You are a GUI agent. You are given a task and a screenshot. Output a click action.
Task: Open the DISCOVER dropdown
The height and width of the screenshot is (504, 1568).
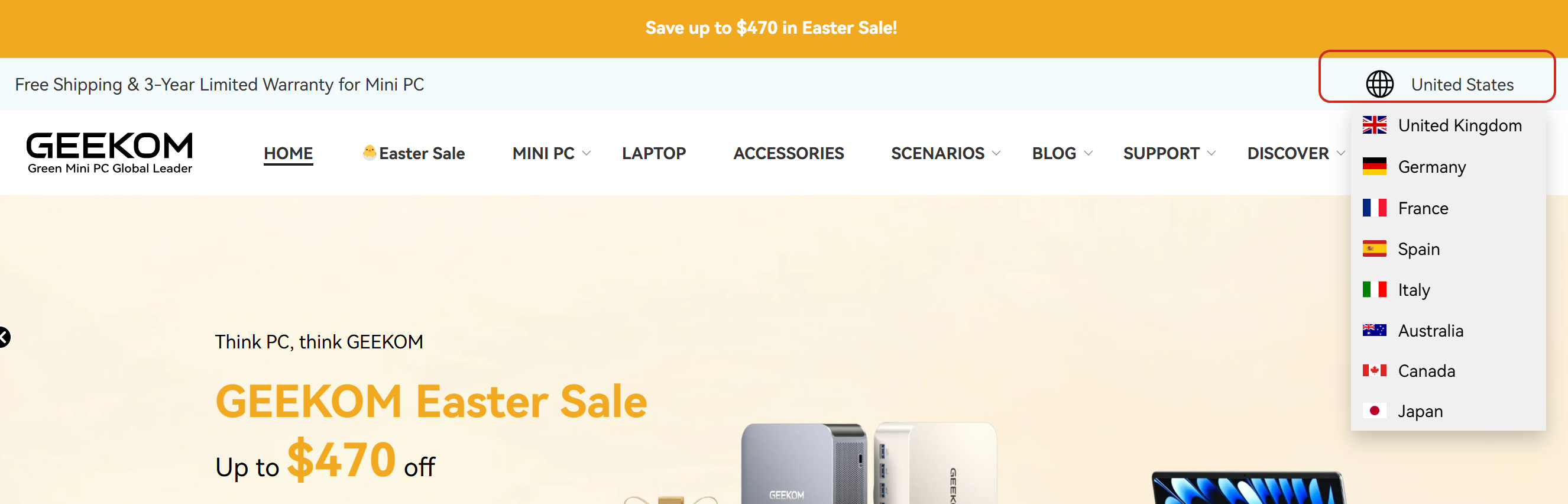[x=1295, y=153]
